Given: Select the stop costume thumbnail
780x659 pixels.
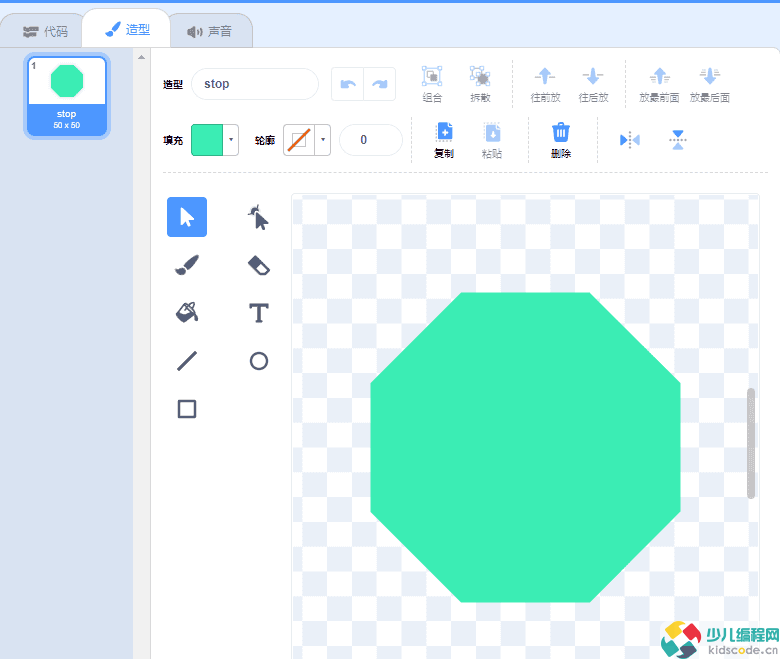Looking at the screenshot, I should pyautogui.click(x=66, y=95).
